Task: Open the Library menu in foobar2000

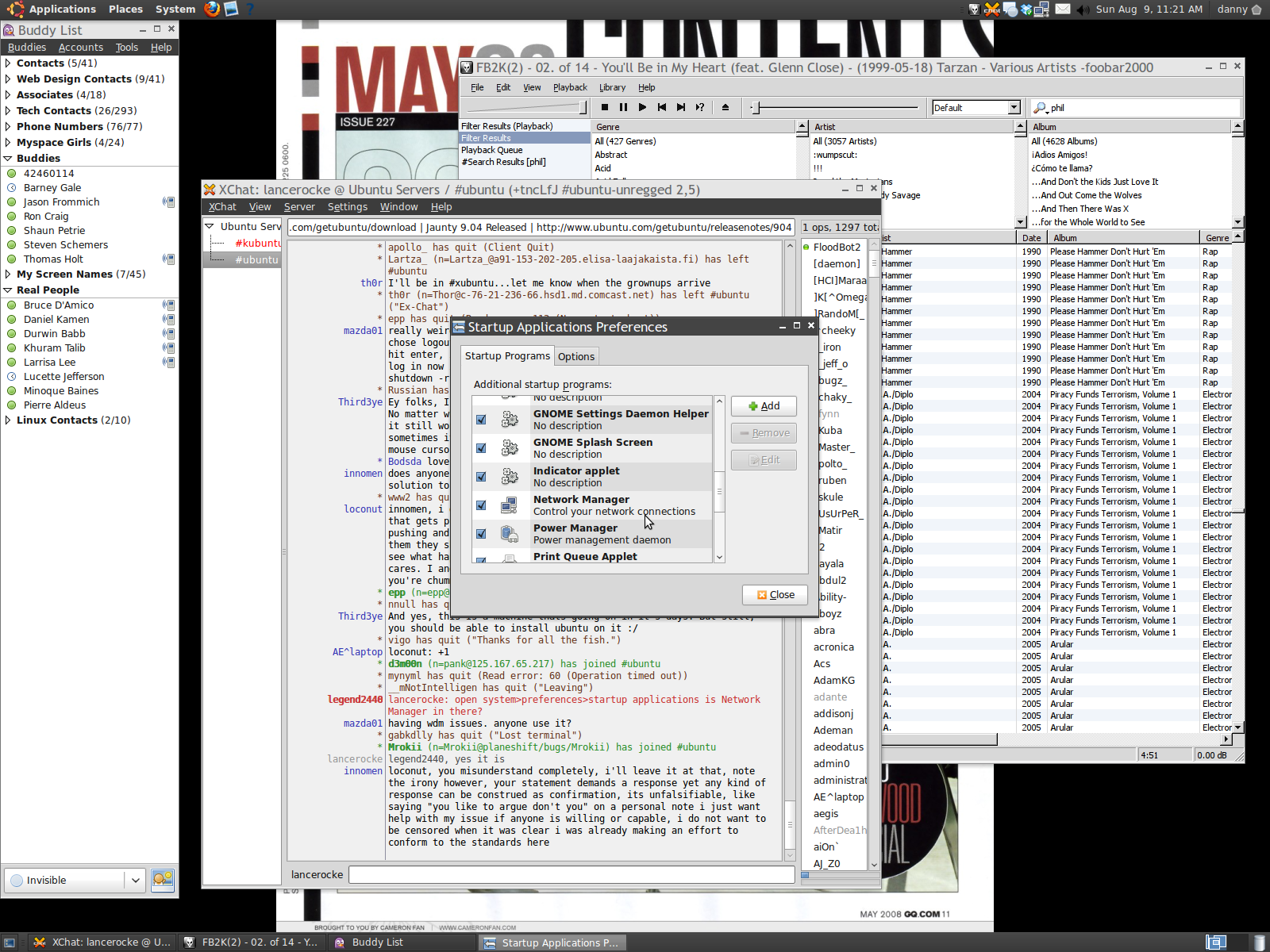Action: coord(612,87)
